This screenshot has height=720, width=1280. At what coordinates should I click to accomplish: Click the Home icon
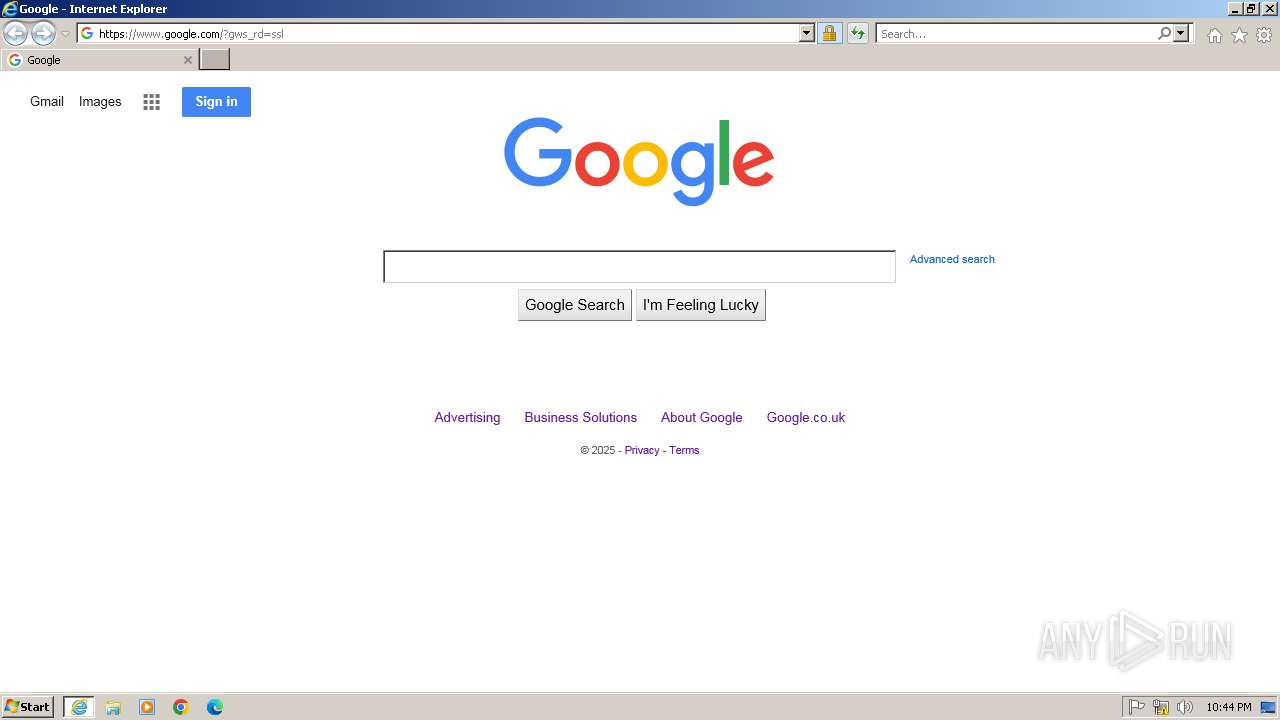(x=1214, y=35)
